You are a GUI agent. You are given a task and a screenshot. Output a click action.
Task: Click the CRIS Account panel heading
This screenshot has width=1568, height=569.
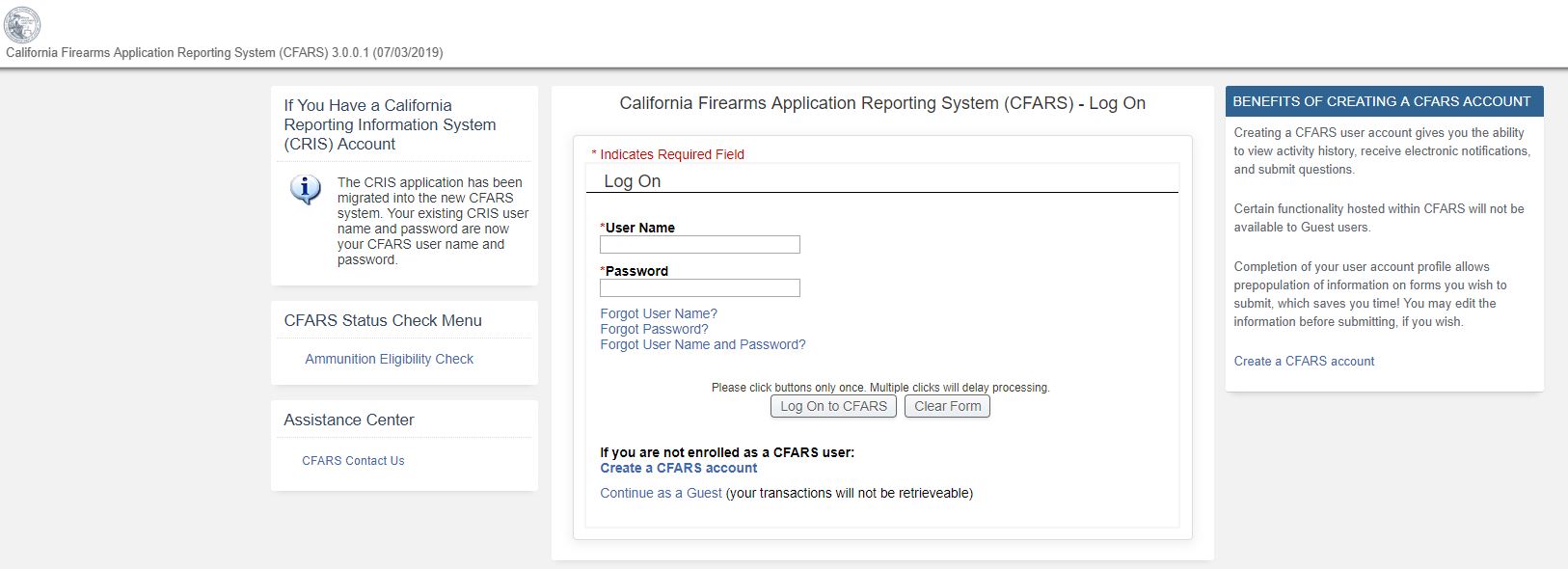[x=390, y=124]
